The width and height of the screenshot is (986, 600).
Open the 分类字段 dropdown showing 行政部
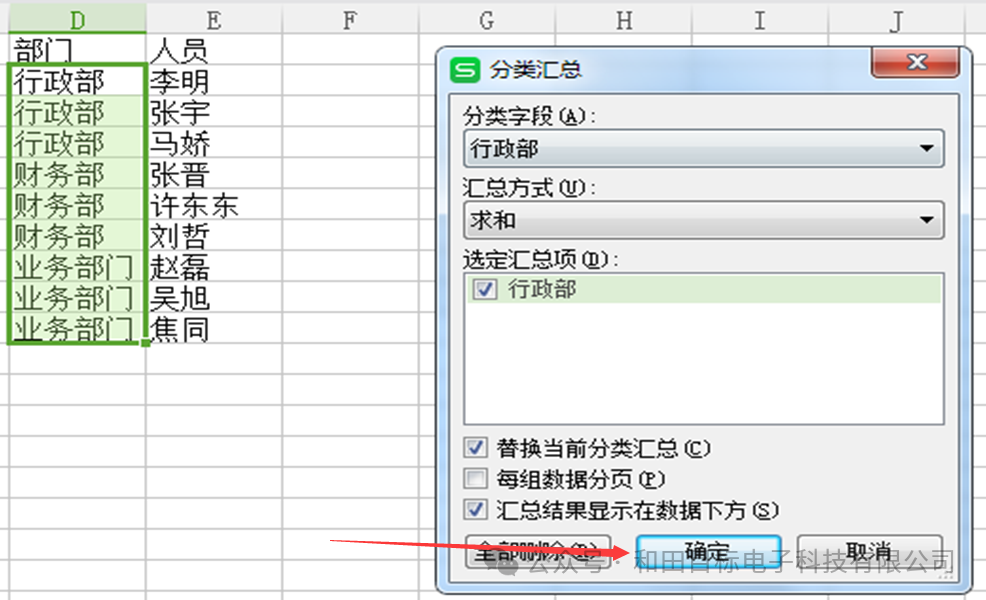tap(704, 148)
